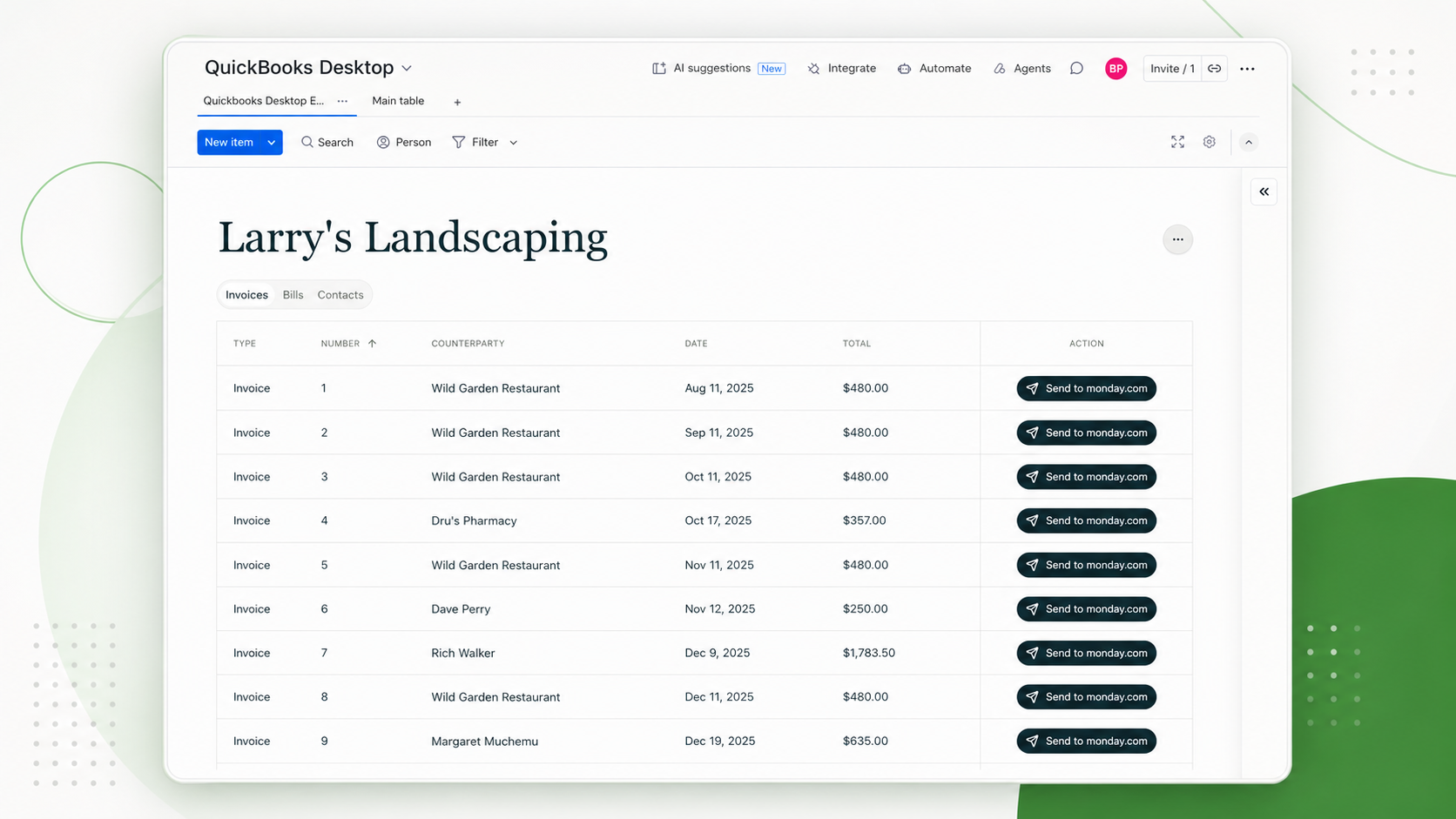Open the New item dropdown arrow
Viewport: 1456px width, 819px height.
point(272,142)
